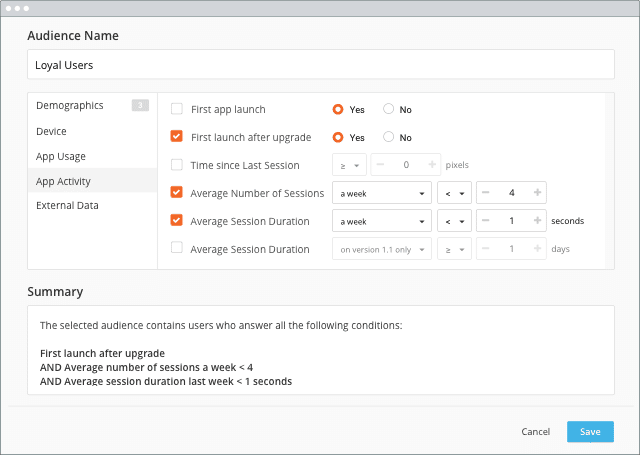Uncheck First launch after upgrade
Viewport: 640px width, 455px height.
pyautogui.click(x=176, y=136)
